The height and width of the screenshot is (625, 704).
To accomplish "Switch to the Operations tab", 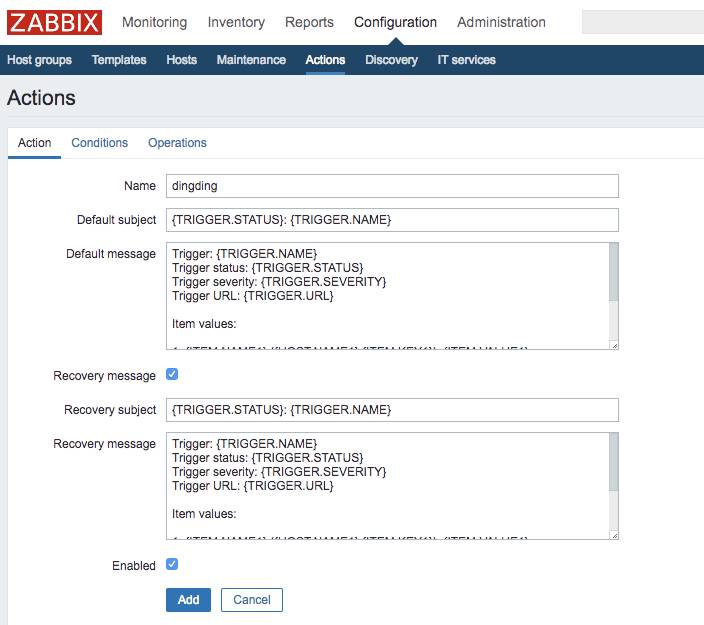I will [x=177, y=143].
